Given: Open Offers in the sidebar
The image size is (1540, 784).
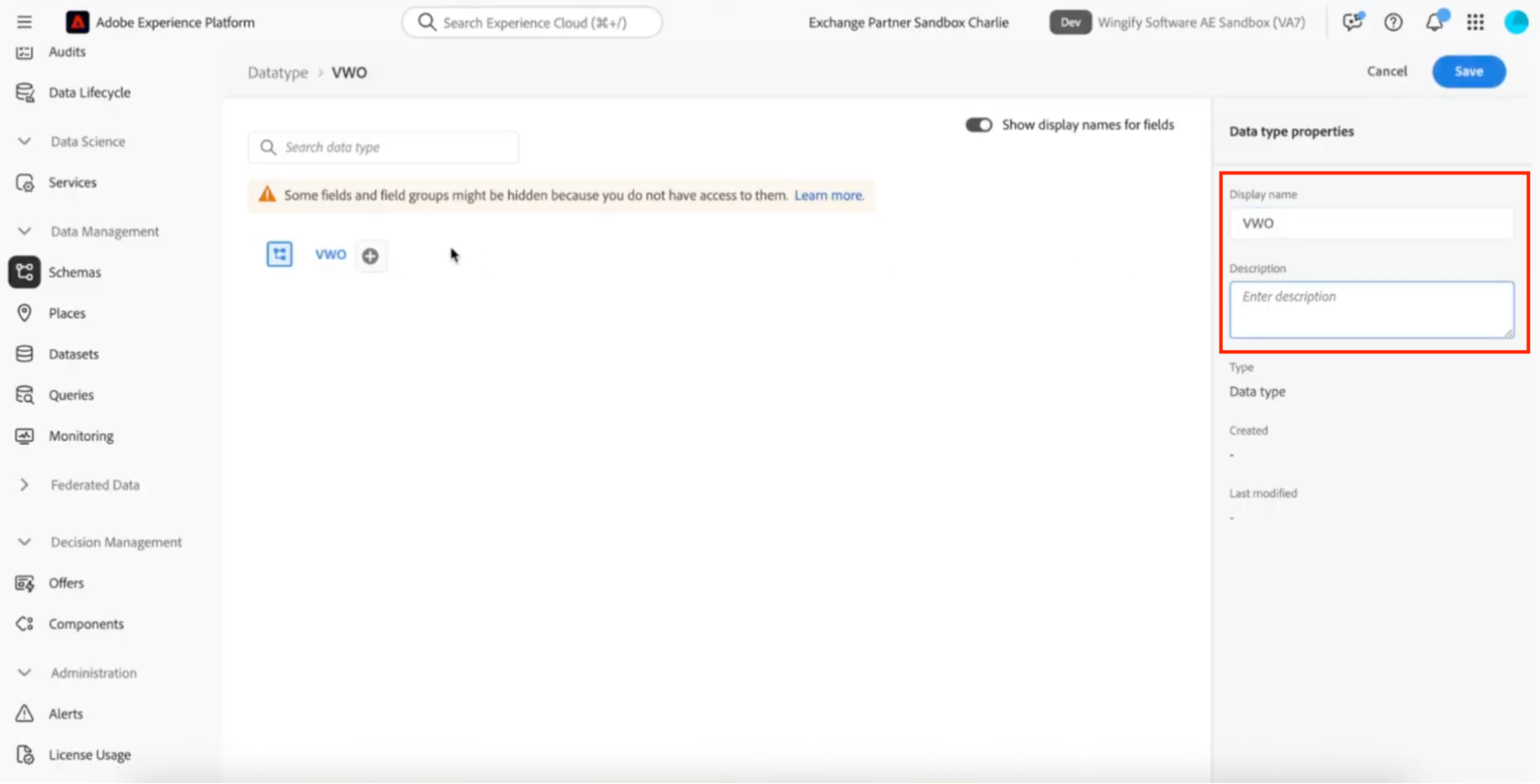Looking at the screenshot, I should coord(66,583).
